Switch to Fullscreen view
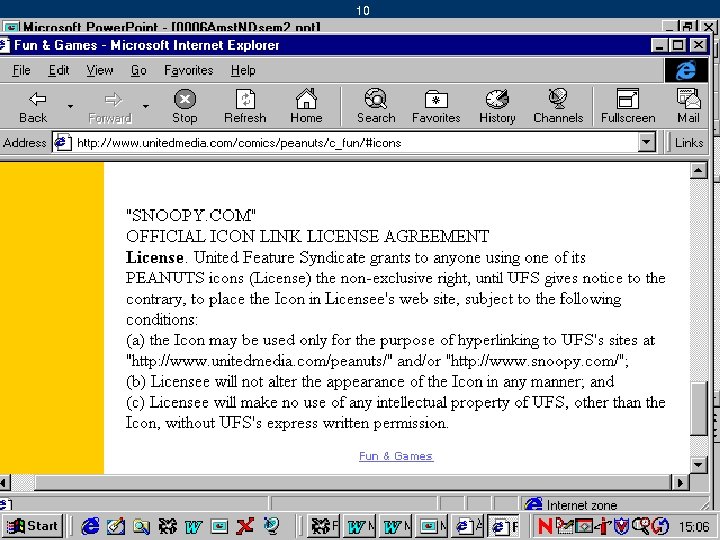The height and width of the screenshot is (540, 720). (x=628, y=107)
